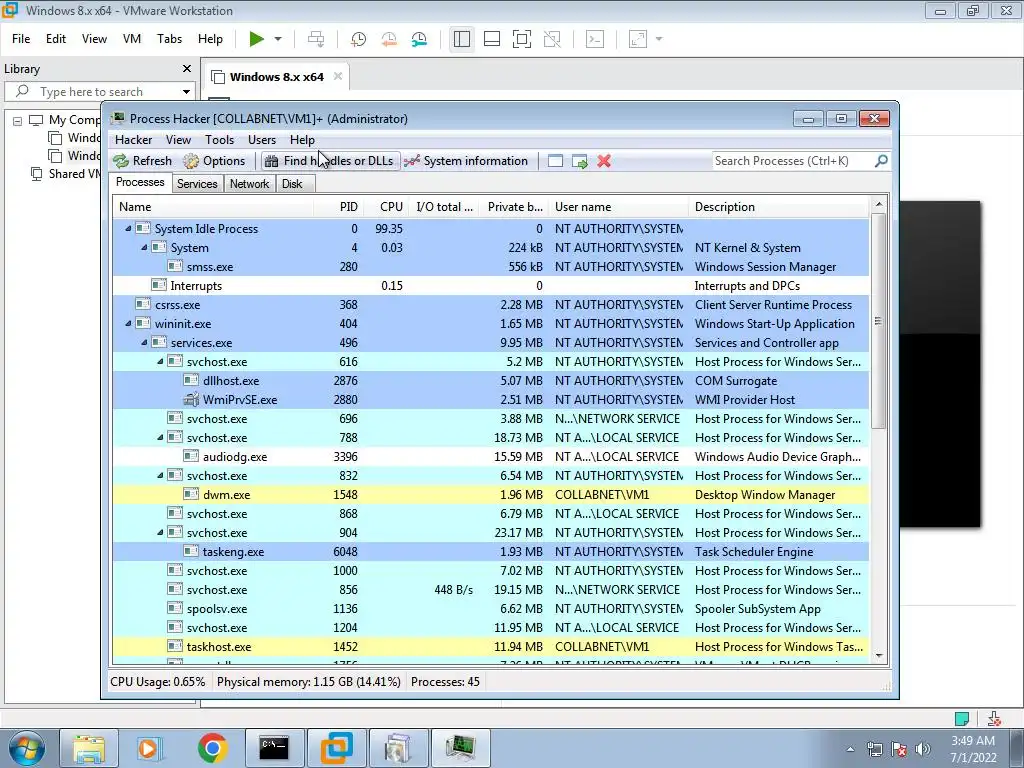Click the stretch guest display icon
1024x768 pixels.
point(638,39)
